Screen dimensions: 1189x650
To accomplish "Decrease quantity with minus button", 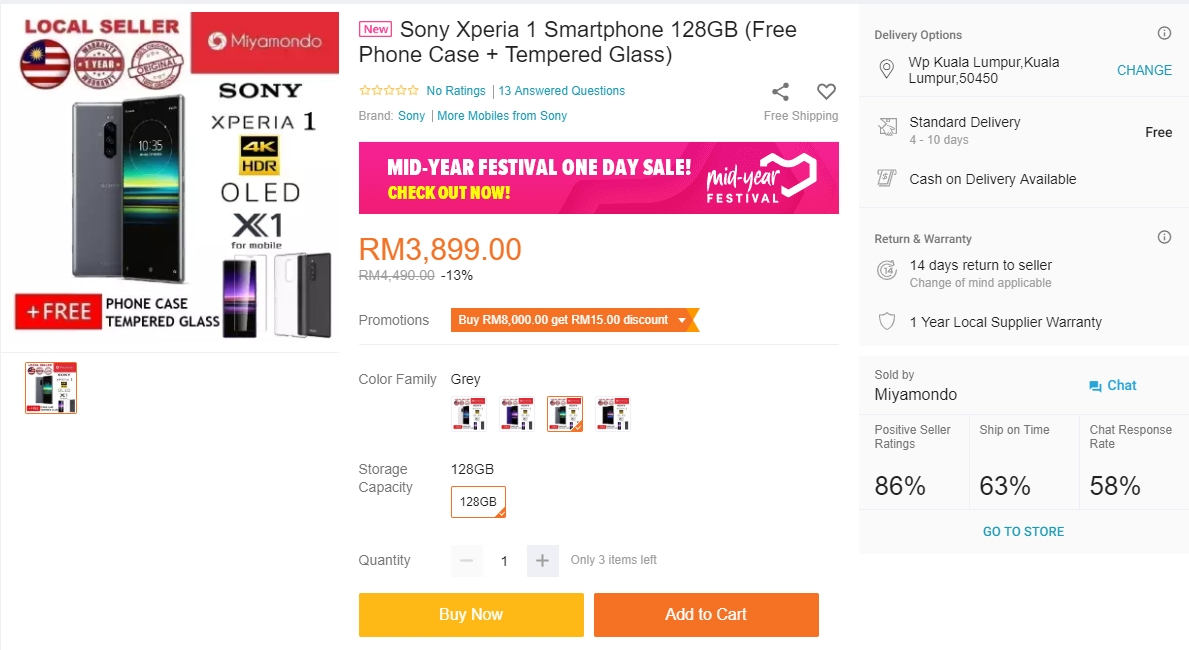I will point(466,561).
